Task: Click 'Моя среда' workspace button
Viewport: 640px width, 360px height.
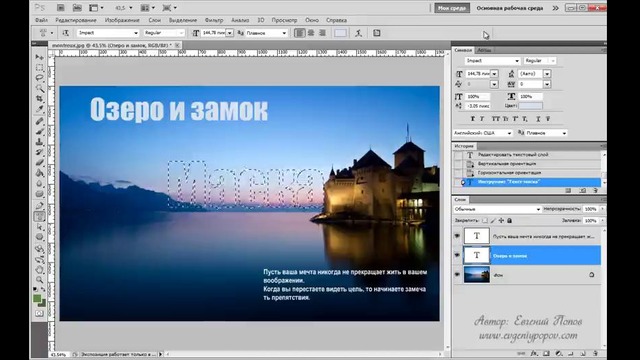Action: (x=452, y=8)
